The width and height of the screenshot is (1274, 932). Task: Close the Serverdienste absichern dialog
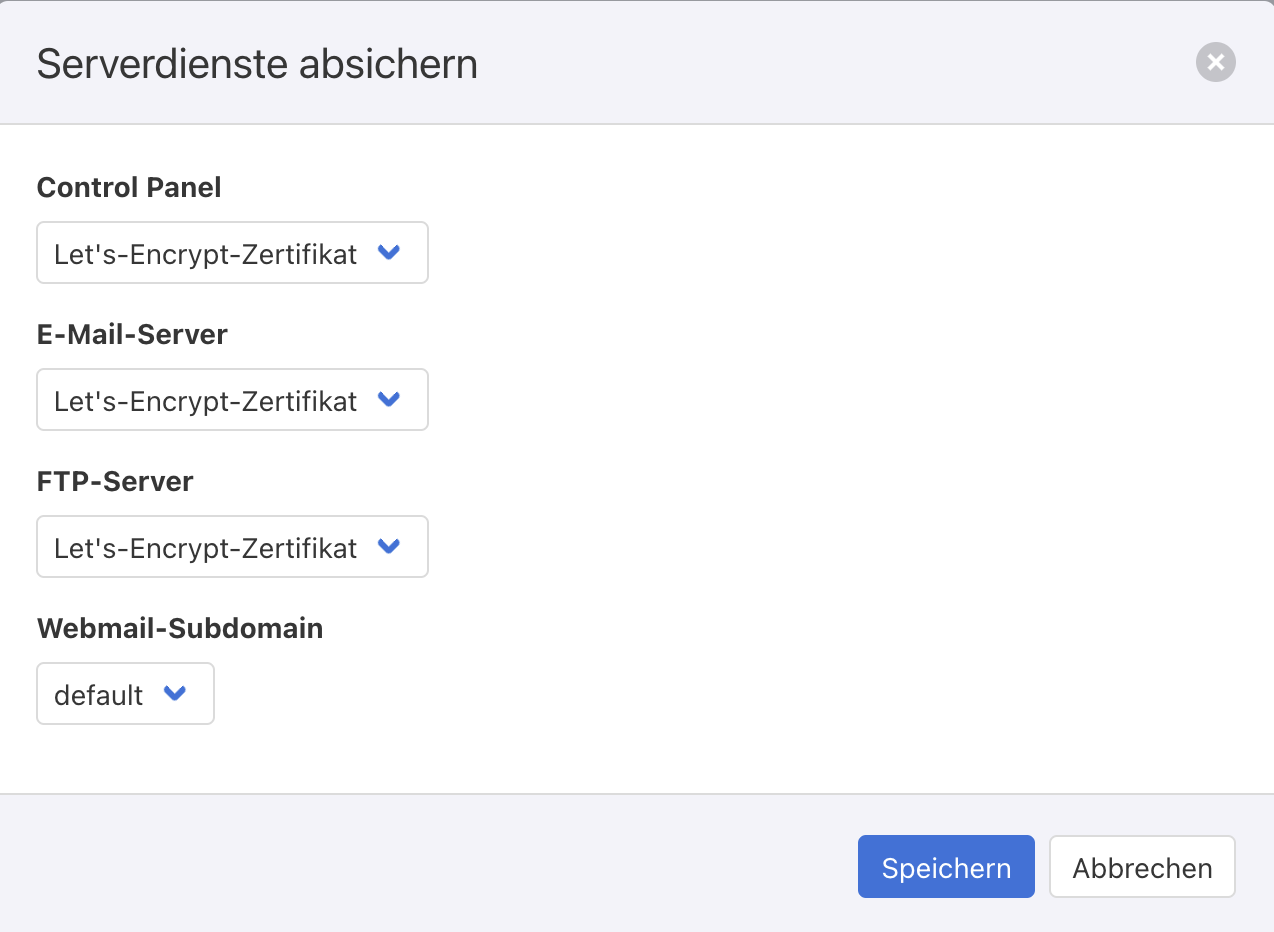1215,63
